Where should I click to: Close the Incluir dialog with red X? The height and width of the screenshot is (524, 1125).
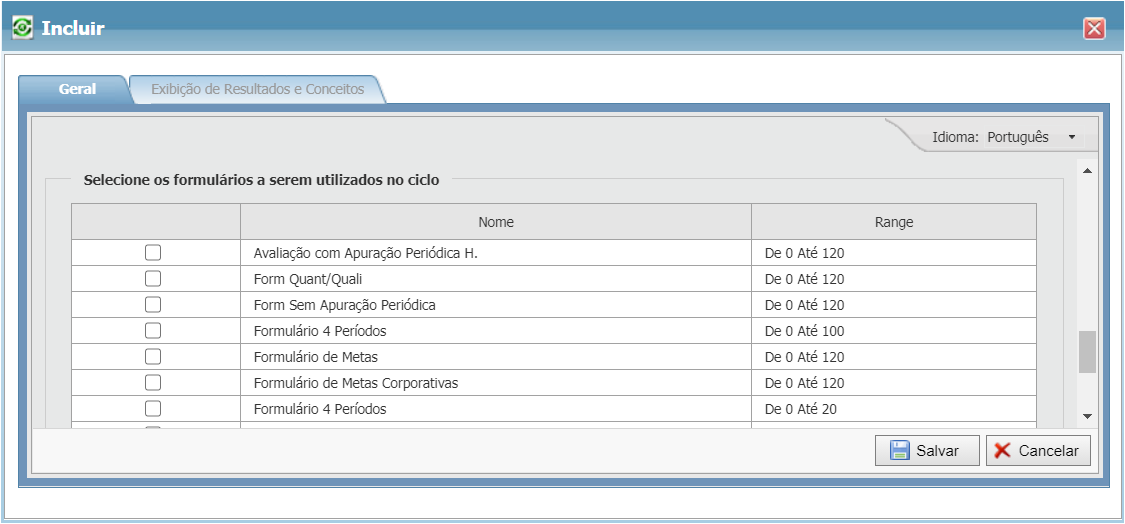point(1094,29)
